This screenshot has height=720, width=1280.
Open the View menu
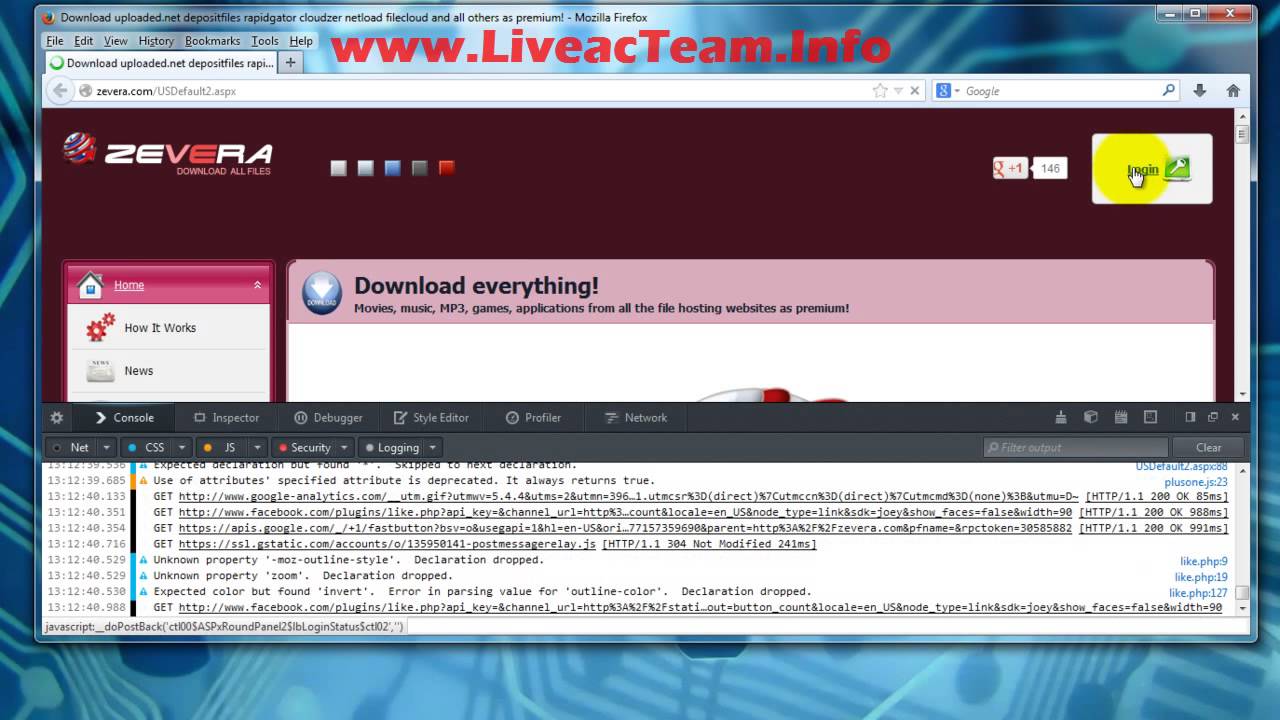(x=116, y=41)
